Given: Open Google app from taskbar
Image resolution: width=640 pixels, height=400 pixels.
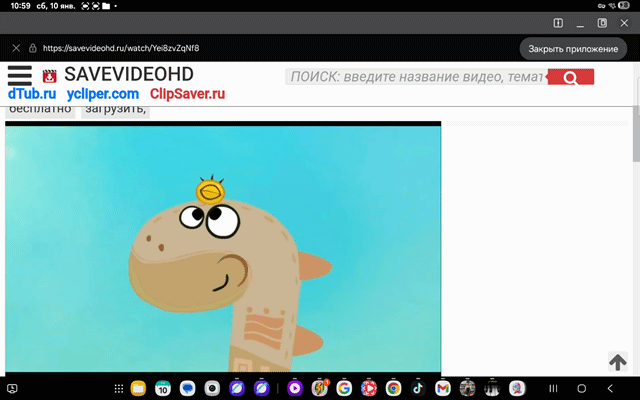Looking at the screenshot, I should pyautogui.click(x=344, y=388).
